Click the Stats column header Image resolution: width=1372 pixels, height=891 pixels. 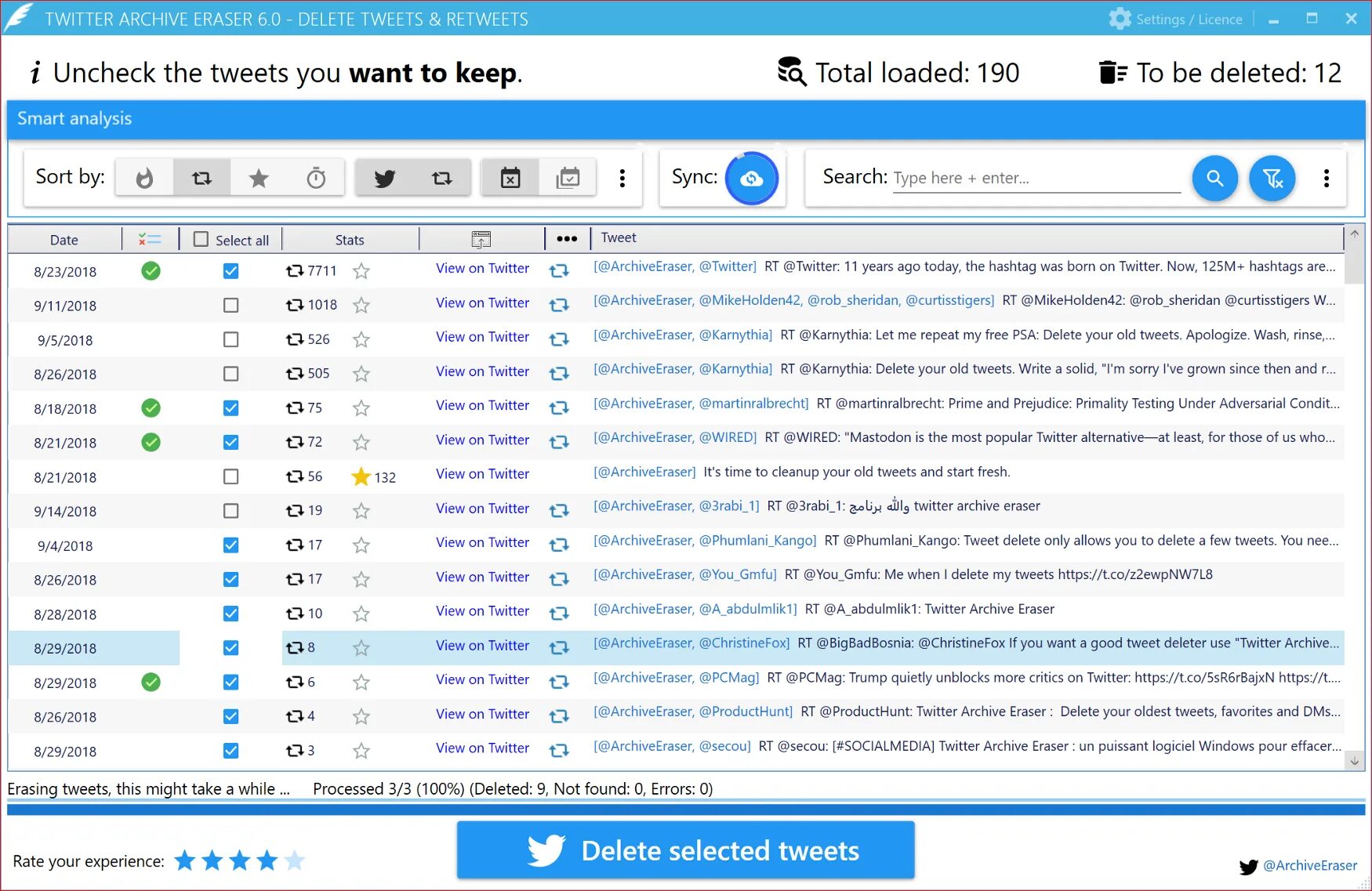[x=350, y=240]
